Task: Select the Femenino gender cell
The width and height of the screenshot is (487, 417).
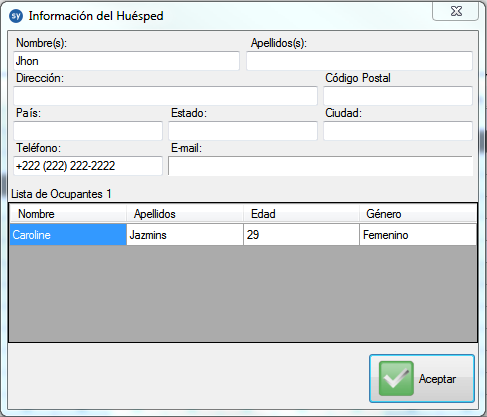Action: (x=418, y=235)
